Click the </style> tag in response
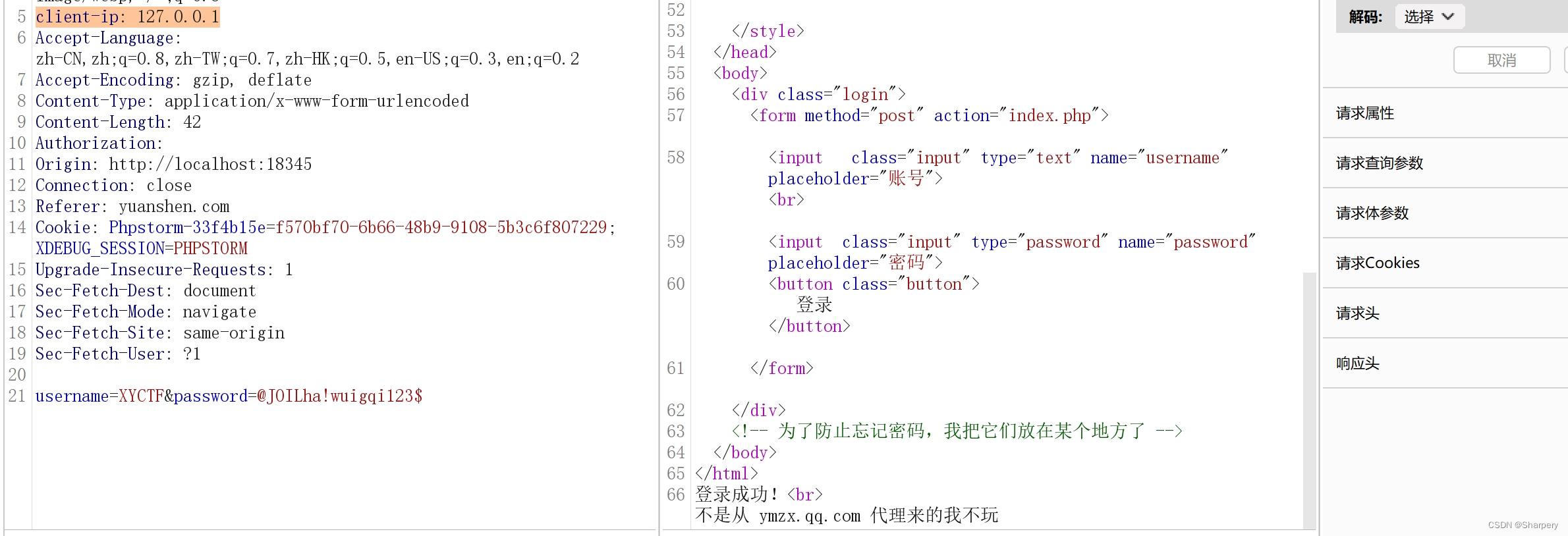The height and width of the screenshot is (536, 1568). point(768,32)
